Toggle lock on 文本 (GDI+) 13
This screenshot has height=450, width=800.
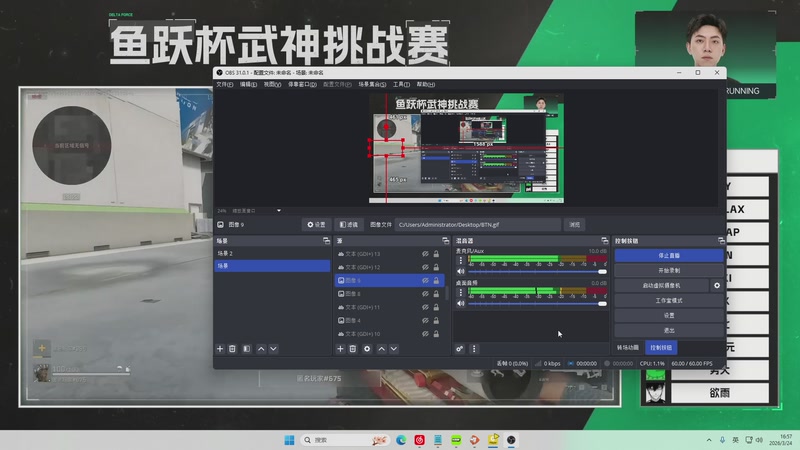pos(436,254)
